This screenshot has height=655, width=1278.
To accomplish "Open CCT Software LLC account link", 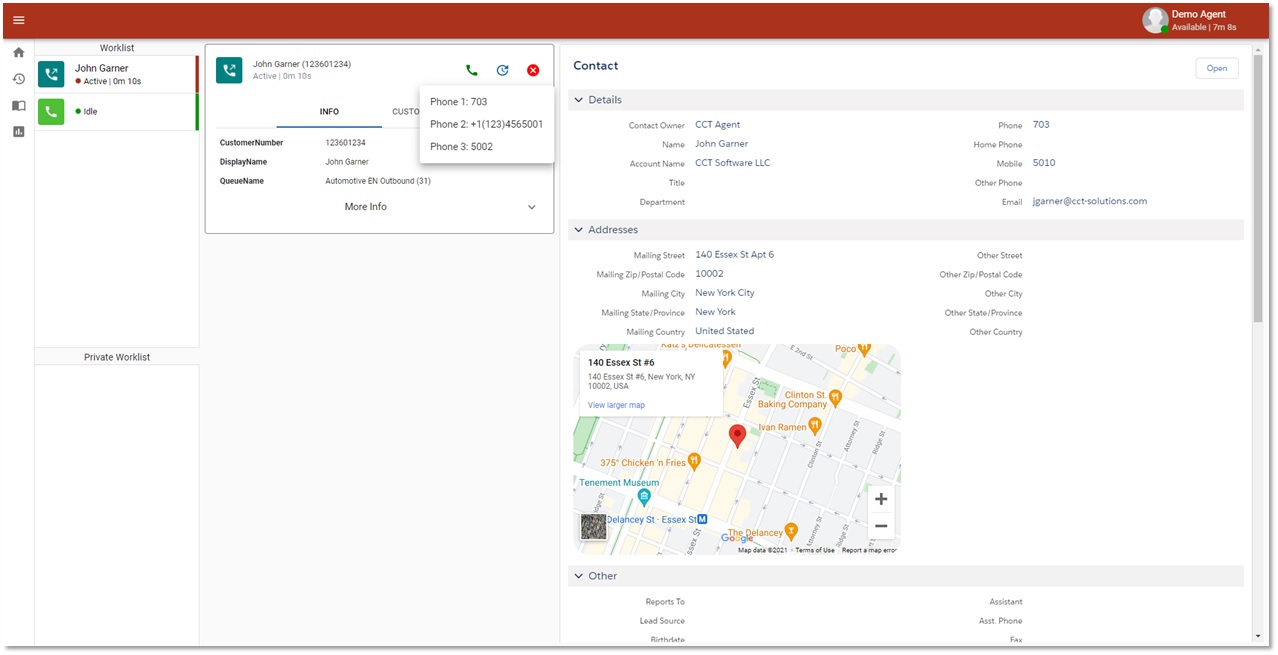I will point(733,163).
